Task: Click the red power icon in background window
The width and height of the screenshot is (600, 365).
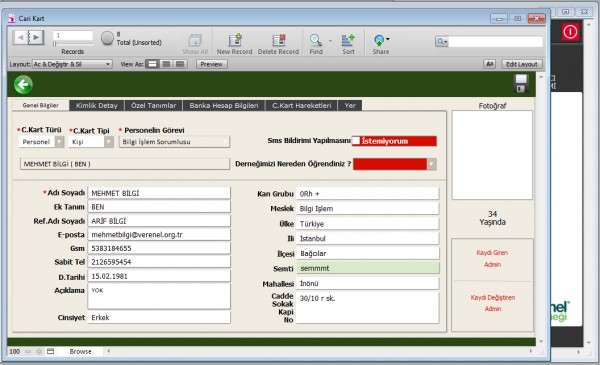Action: pyautogui.click(x=570, y=31)
